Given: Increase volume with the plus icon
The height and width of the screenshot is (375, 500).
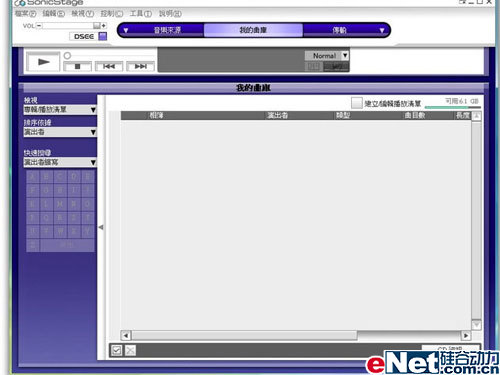Looking at the screenshot, I should (x=104, y=26).
